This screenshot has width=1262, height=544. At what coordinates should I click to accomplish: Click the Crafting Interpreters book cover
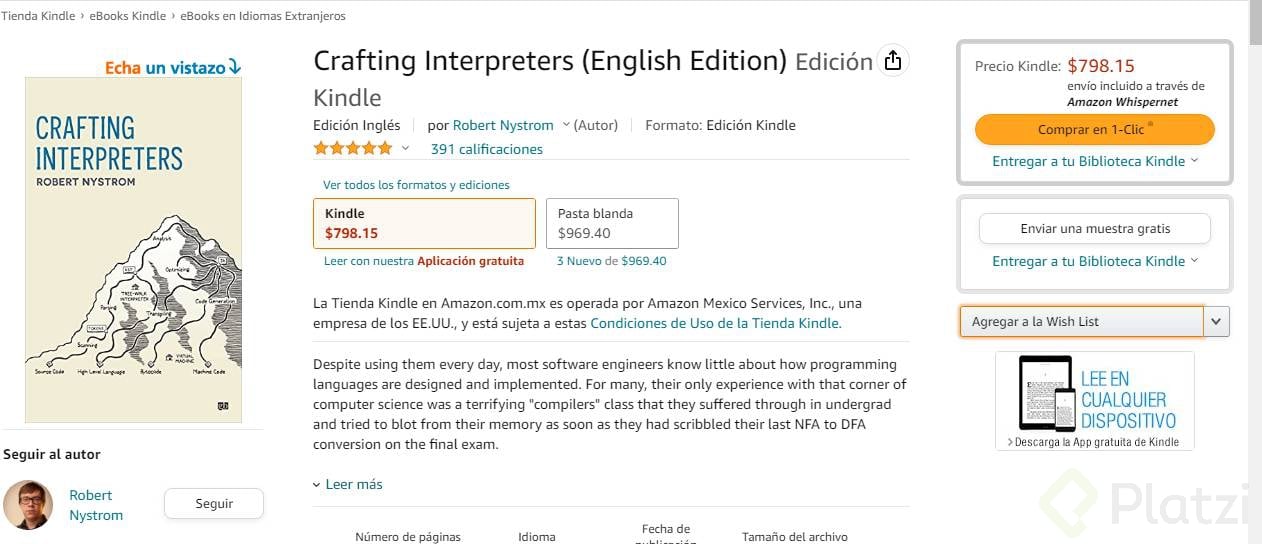[x=133, y=250]
